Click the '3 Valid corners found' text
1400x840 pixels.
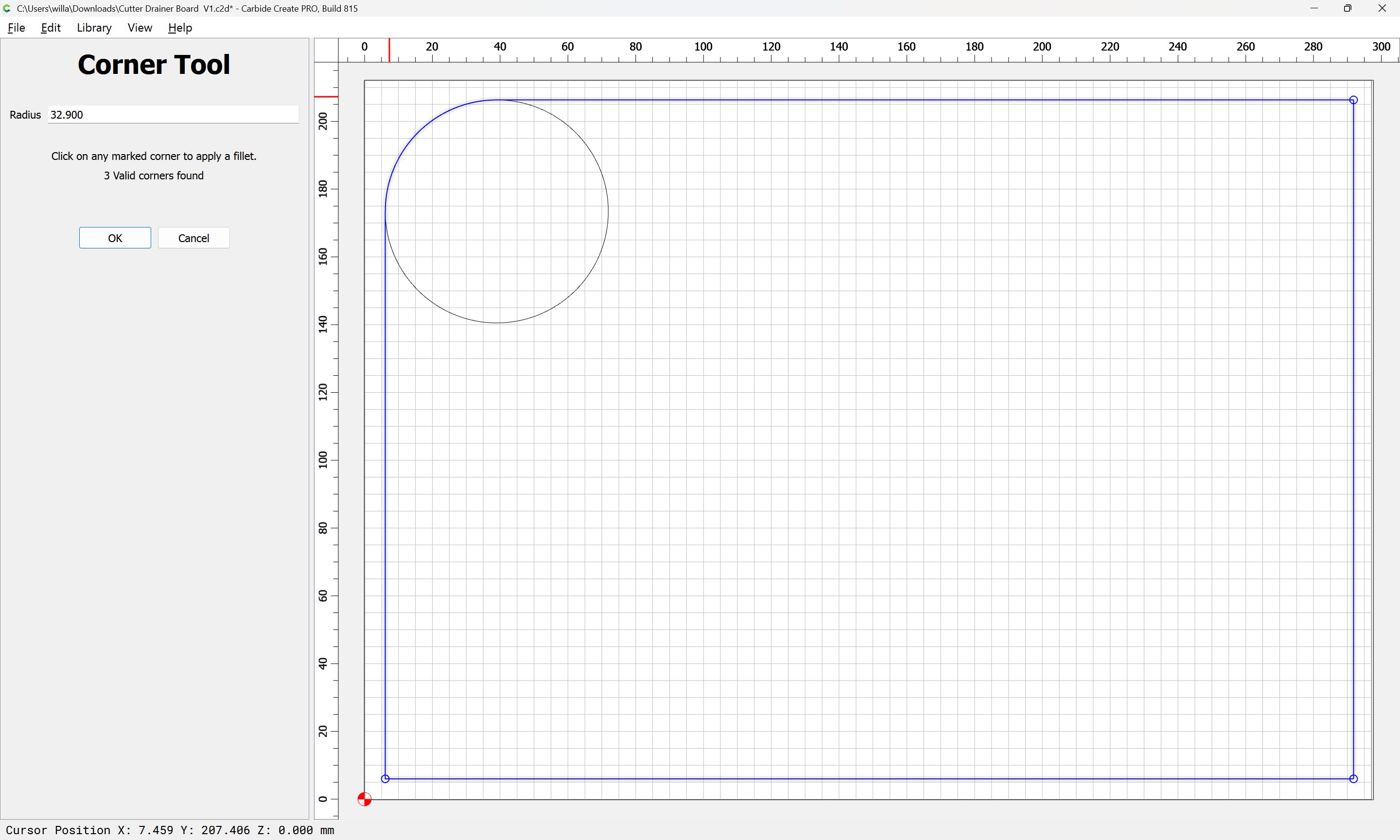click(153, 175)
